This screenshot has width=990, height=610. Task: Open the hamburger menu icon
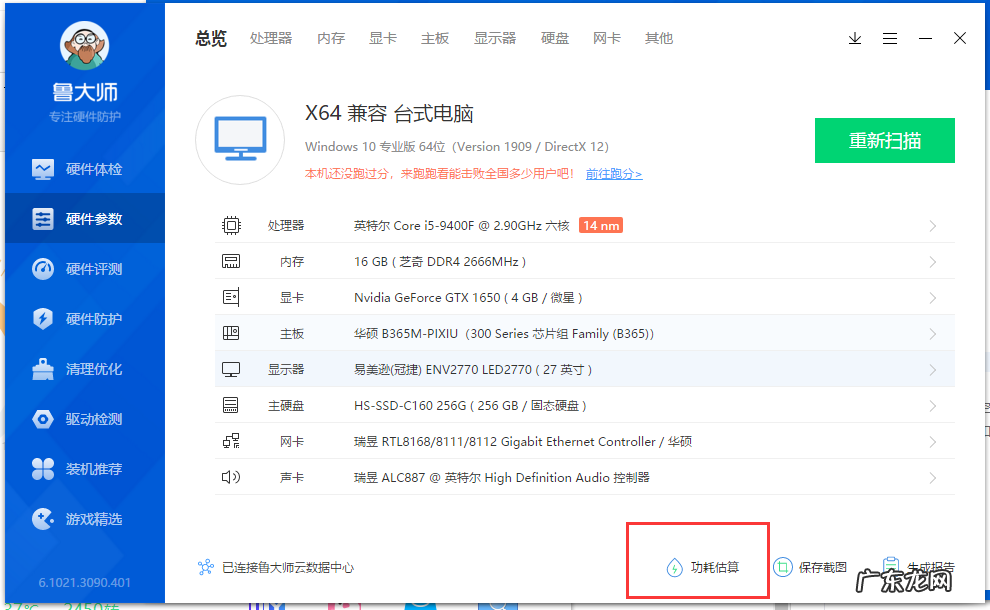(x=890, y=38)
